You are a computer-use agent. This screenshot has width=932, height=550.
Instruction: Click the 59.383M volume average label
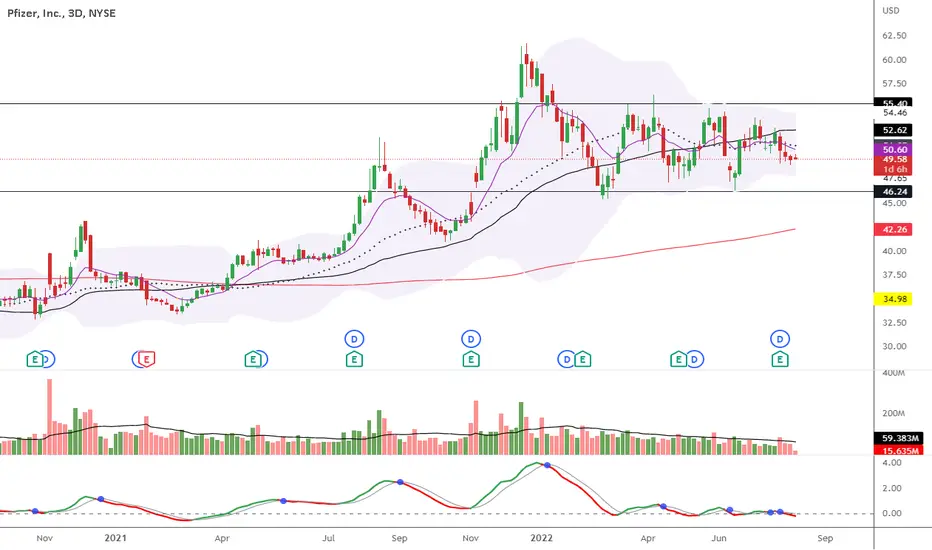899,438
